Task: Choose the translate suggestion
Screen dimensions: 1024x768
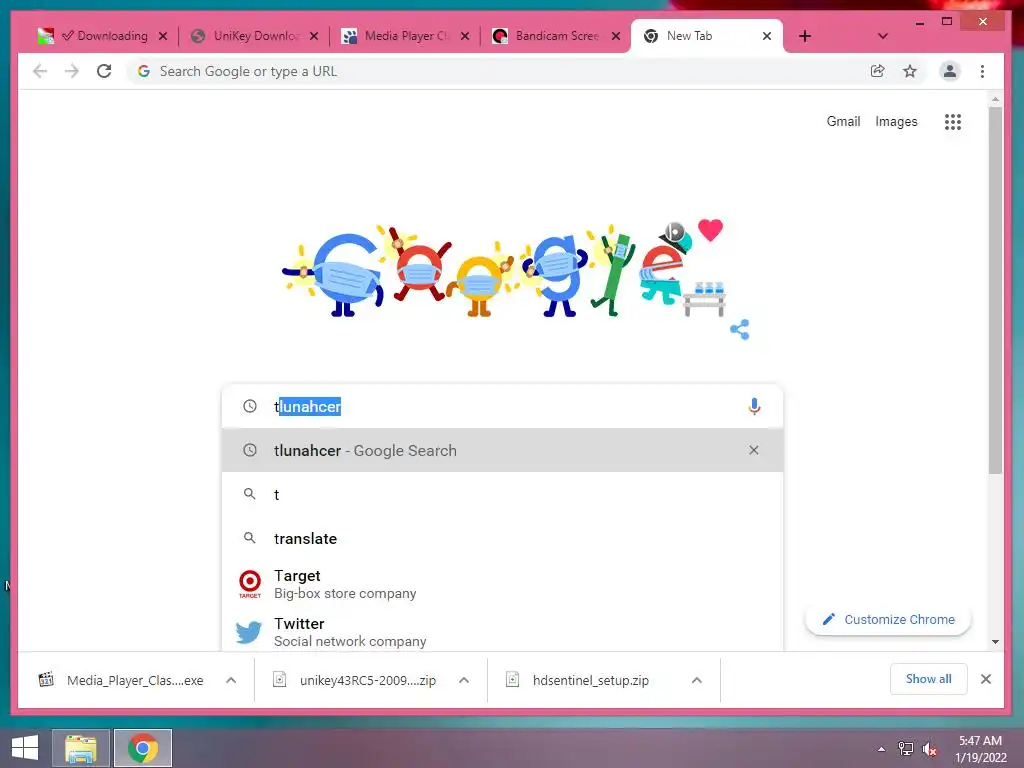Action: [502, 539]
